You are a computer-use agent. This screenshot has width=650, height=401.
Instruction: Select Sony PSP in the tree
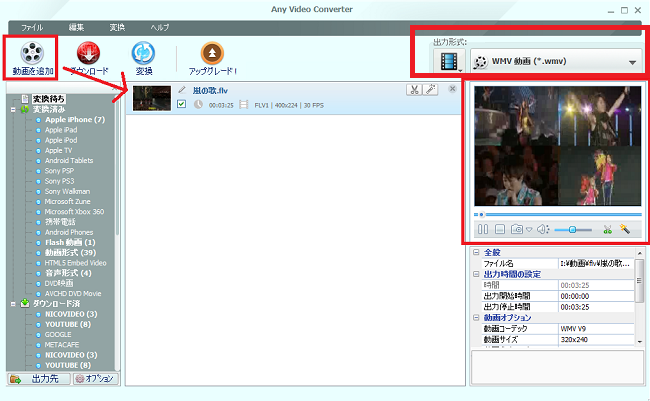coord(59,171)
